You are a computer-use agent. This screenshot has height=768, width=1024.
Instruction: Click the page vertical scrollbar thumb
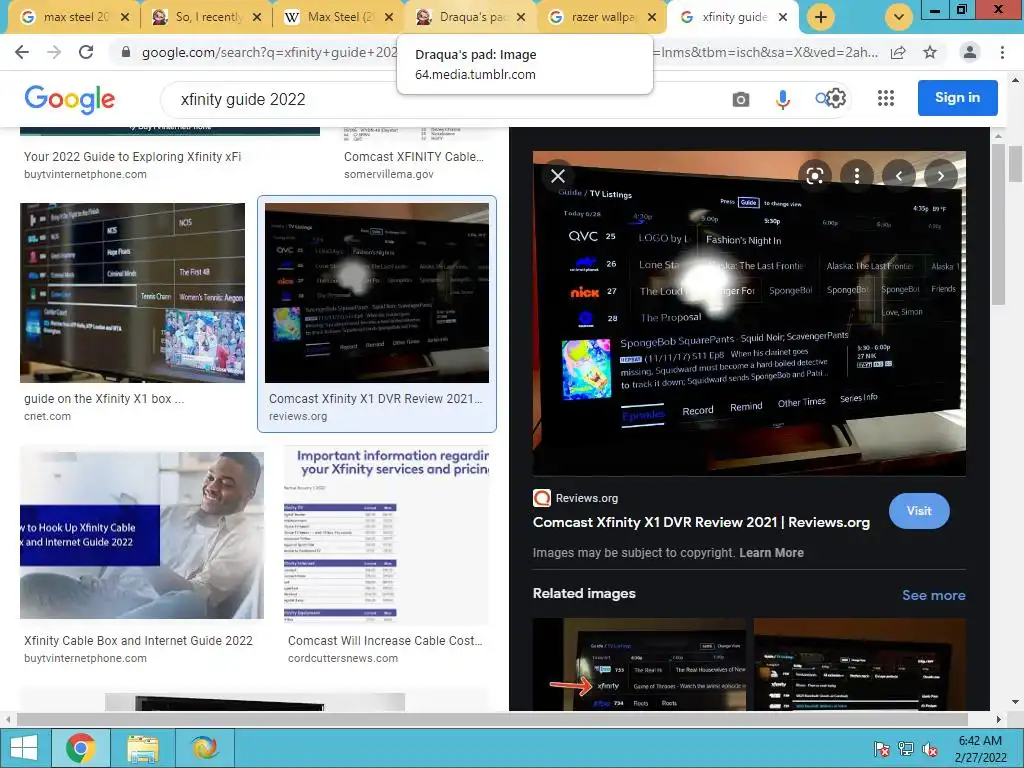(x=1015, y=163)
